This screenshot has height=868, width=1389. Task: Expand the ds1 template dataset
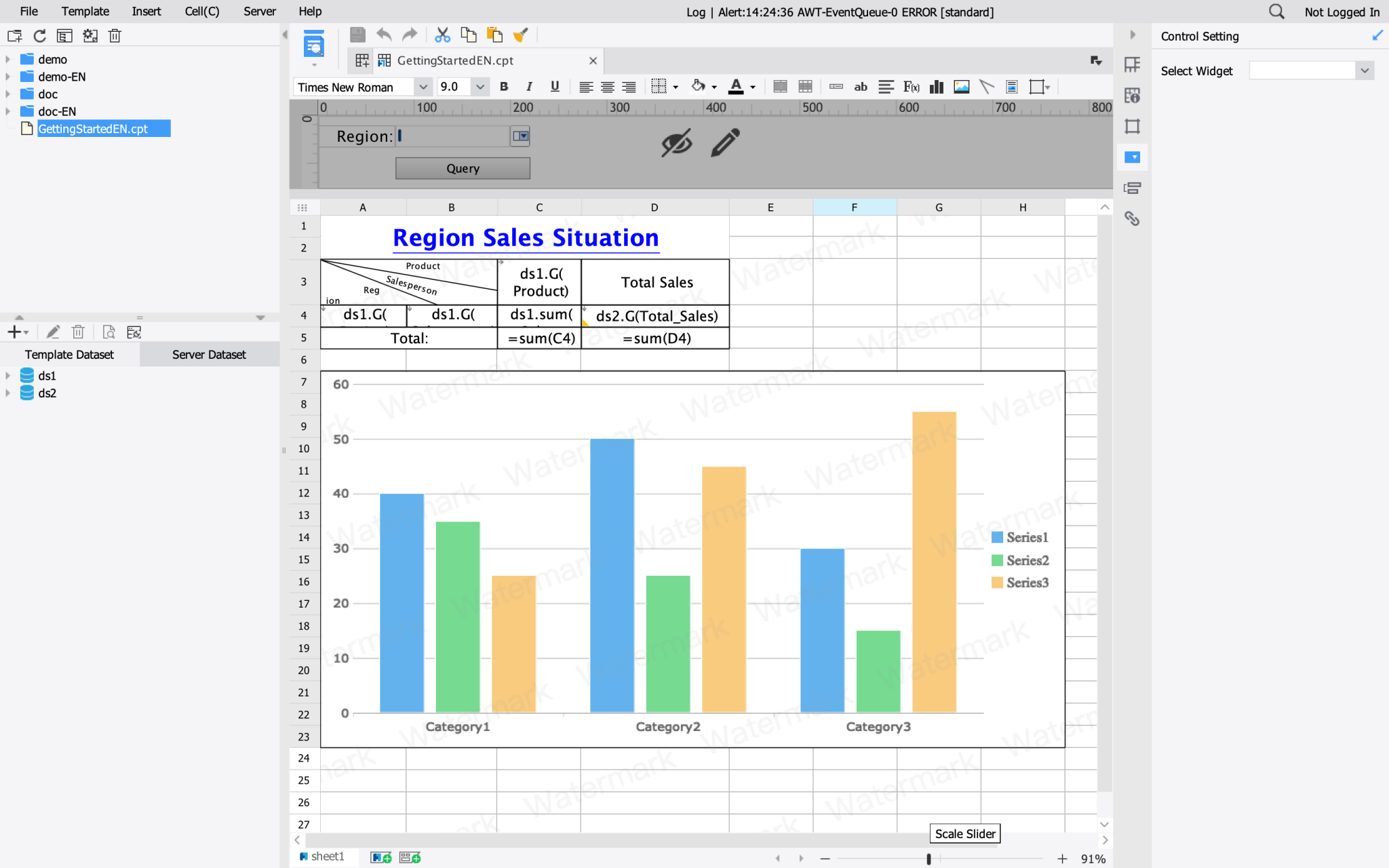coord(8,375)
